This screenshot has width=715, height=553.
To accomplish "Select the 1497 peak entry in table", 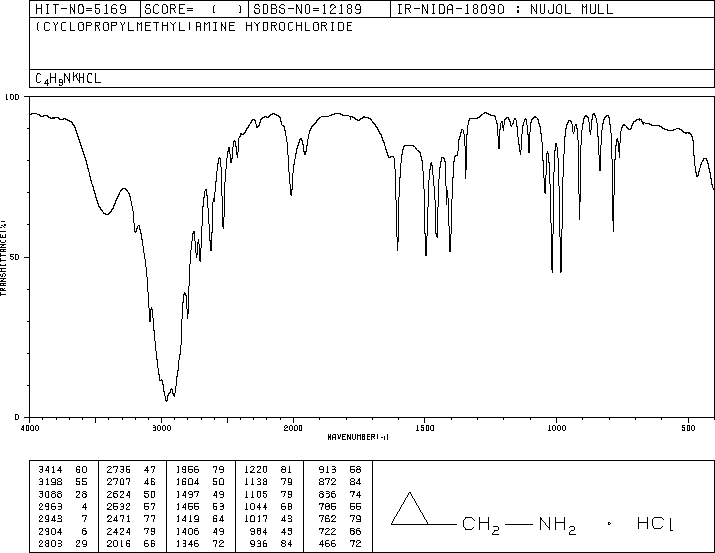I will [200, 494].
